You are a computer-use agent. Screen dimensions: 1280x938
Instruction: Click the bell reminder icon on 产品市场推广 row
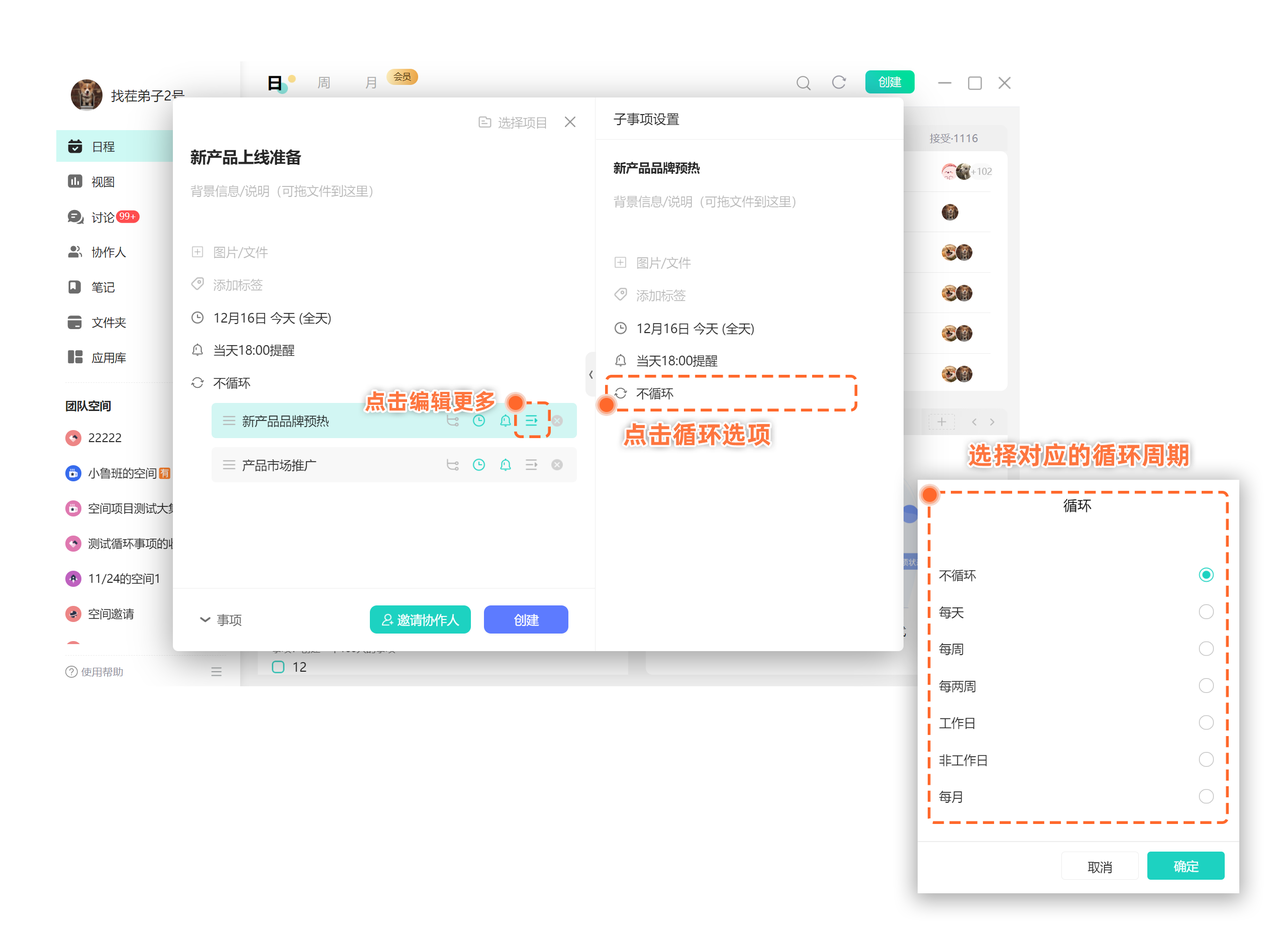coord(505,465)
